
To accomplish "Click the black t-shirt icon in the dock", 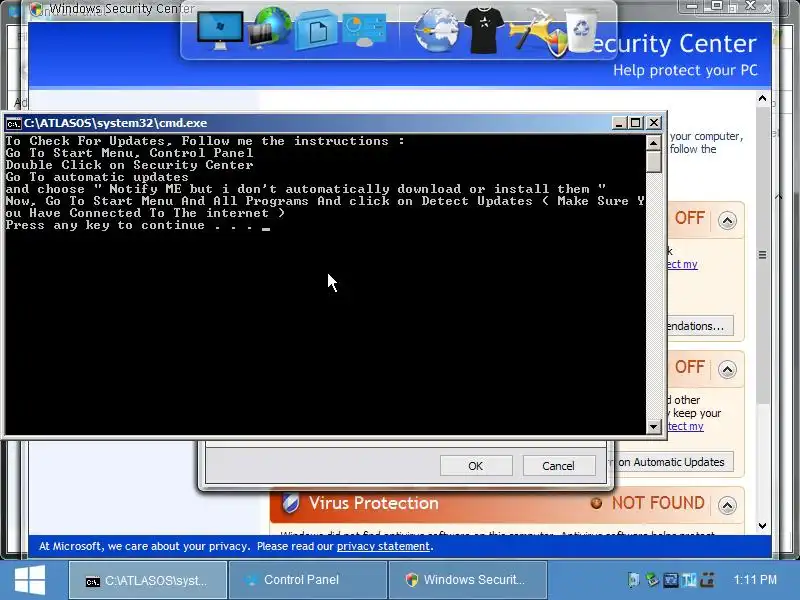I will click(x=484, y=30).
